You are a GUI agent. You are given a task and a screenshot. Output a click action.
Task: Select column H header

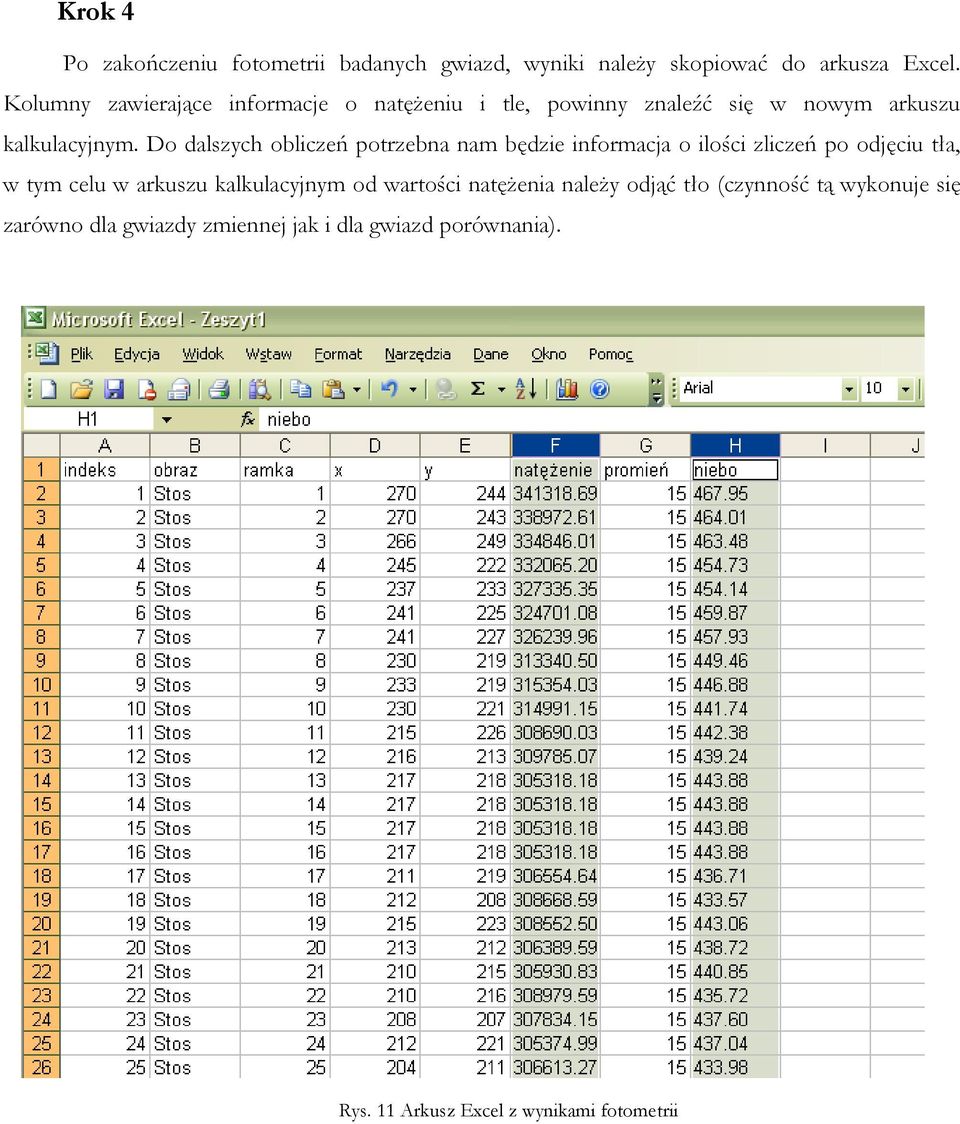point(736,445)
